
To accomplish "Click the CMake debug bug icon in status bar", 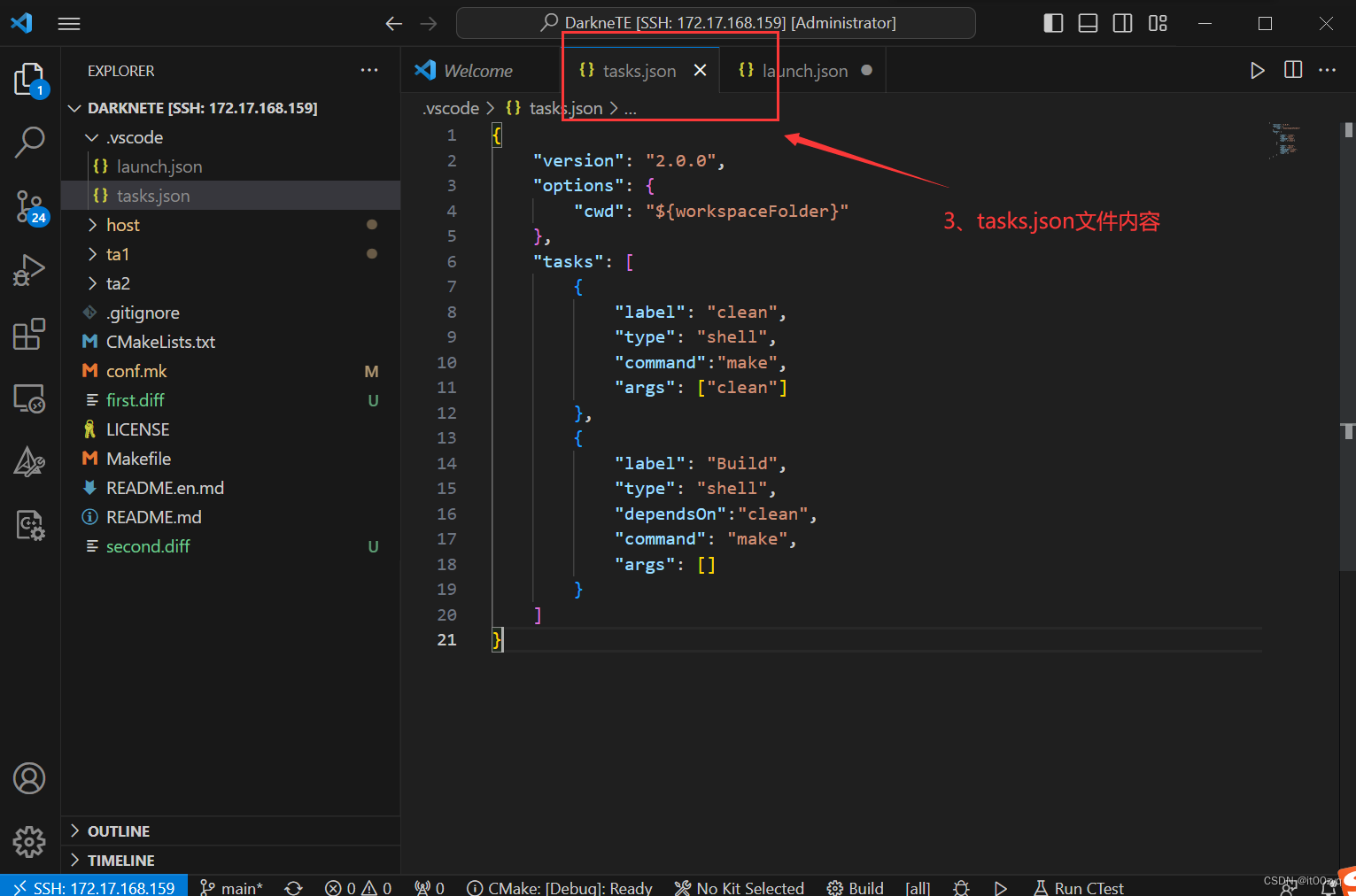I will point(961,887).
